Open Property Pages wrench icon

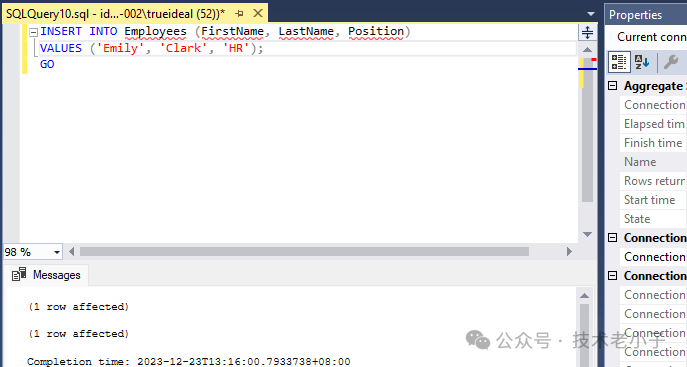click(x=671, y=62)
